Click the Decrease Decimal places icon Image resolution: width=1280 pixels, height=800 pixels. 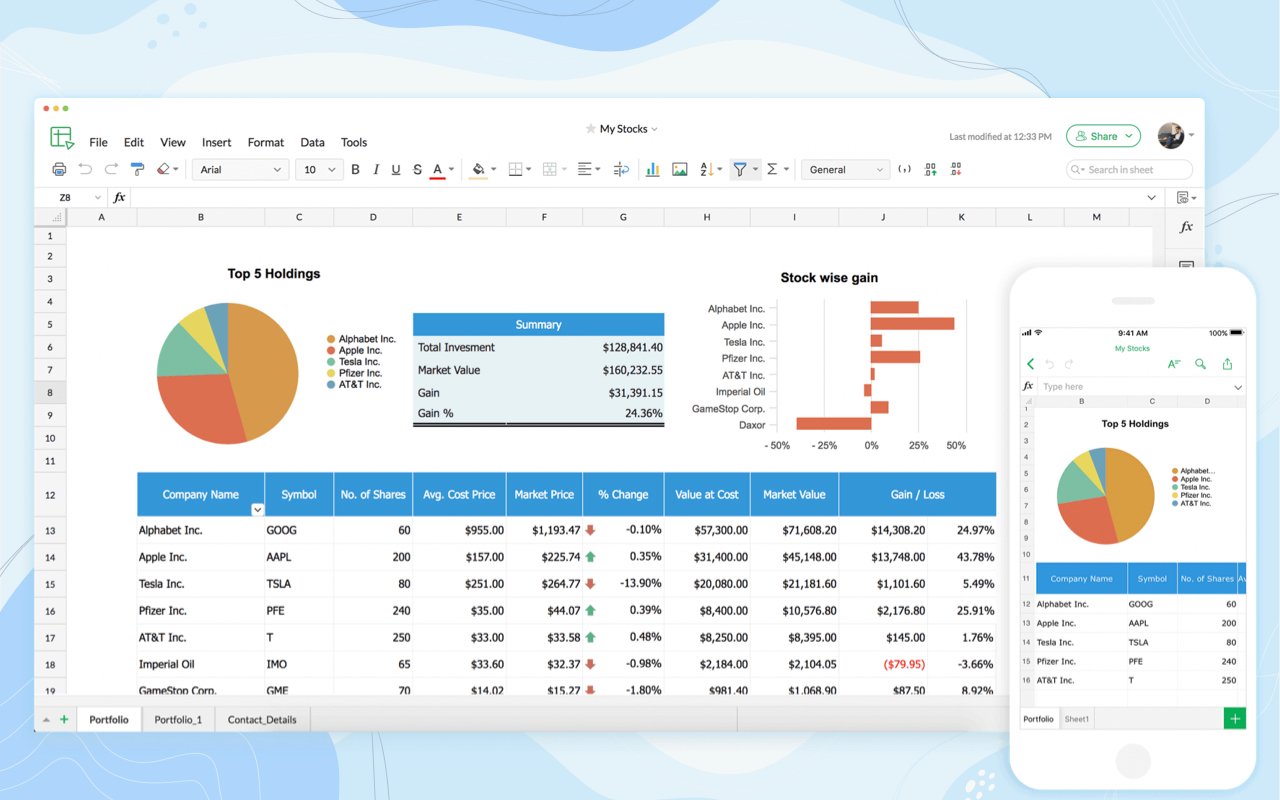coord(956,170)
